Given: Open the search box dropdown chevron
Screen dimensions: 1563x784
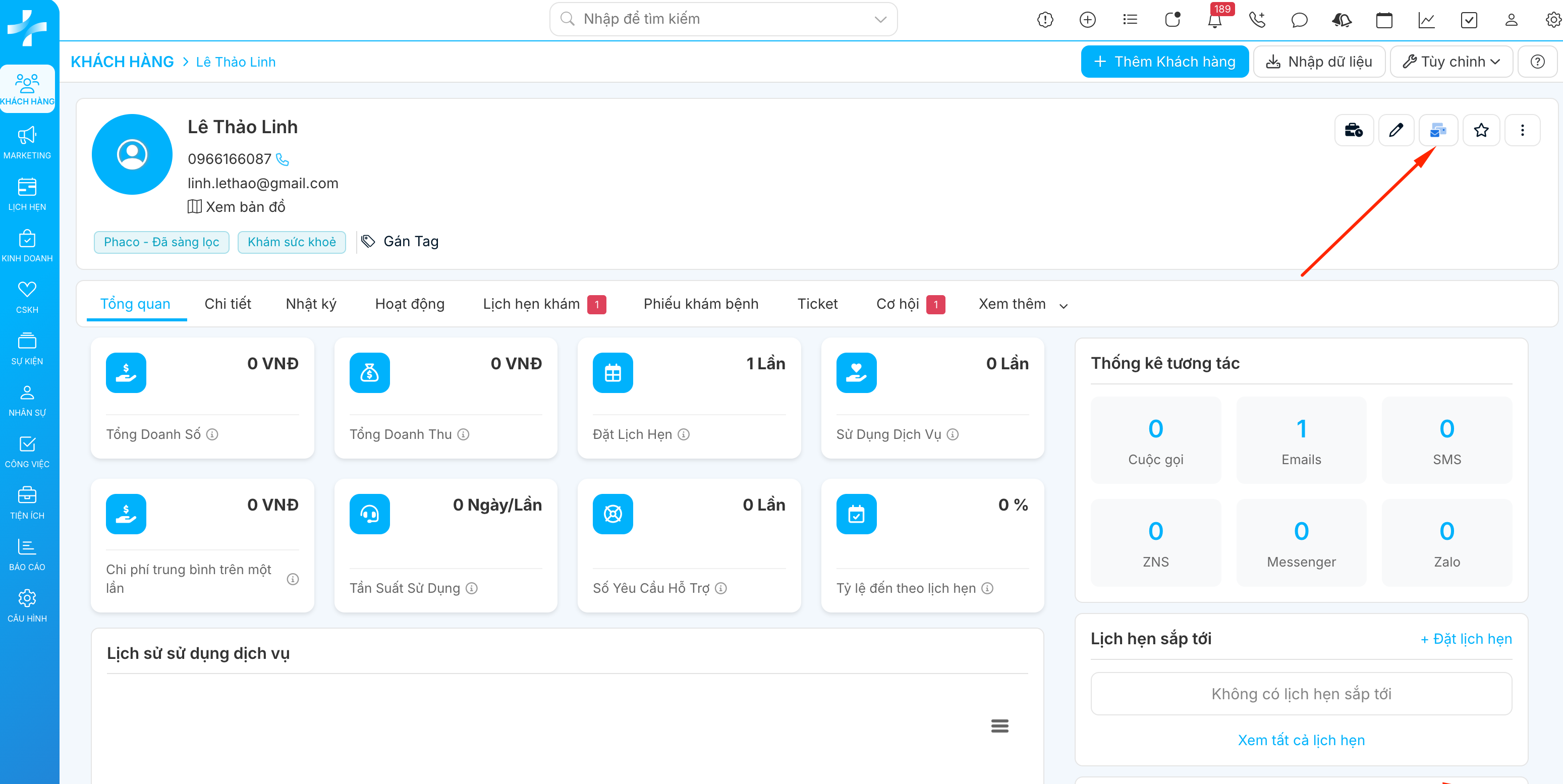Looking at the screenshot, I should point(880,19).
